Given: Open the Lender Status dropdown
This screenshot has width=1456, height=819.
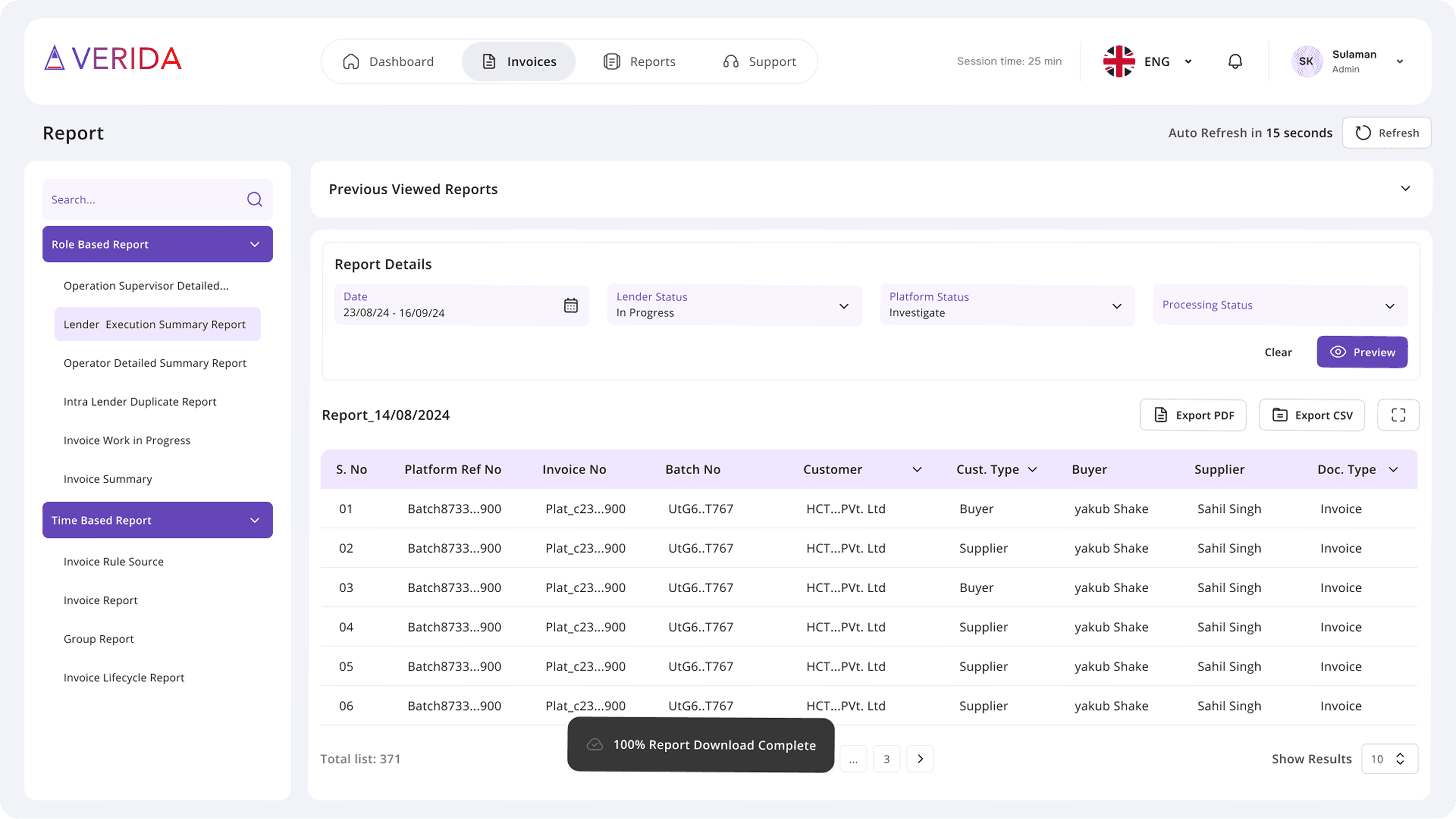Looking at the screenshot, I should (x=843, y=306).
